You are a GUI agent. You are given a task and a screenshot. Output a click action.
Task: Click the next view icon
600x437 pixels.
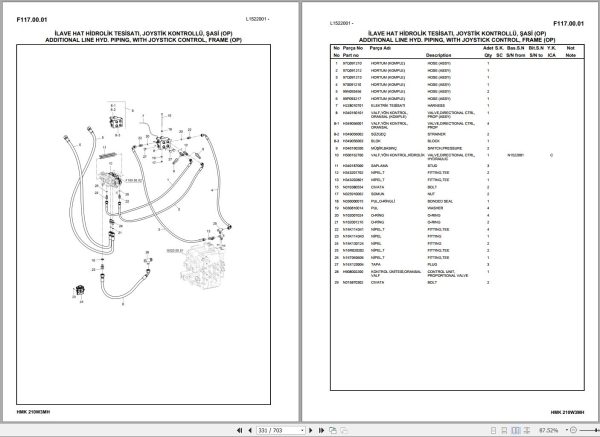[x=344, y=430]
